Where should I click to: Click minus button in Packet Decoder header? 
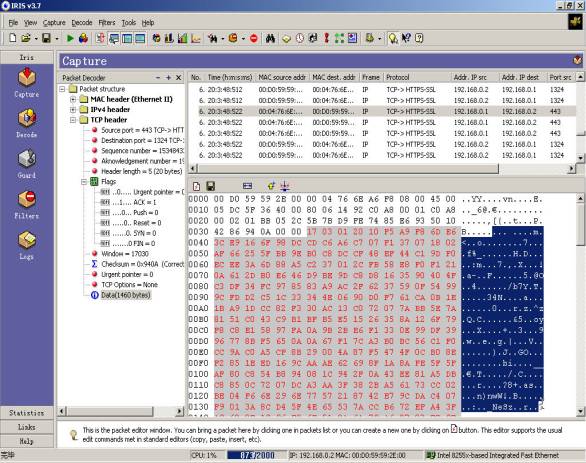click(x=158, y=78)
